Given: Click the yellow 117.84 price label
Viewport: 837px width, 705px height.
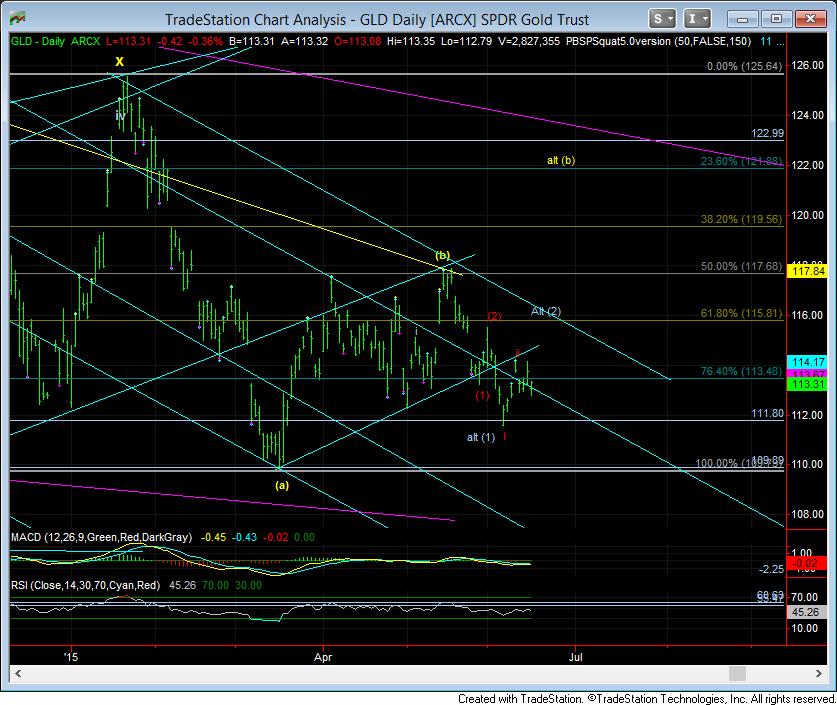Looking at the screenshot, I should pyautogui.click(x=808, y=271).
